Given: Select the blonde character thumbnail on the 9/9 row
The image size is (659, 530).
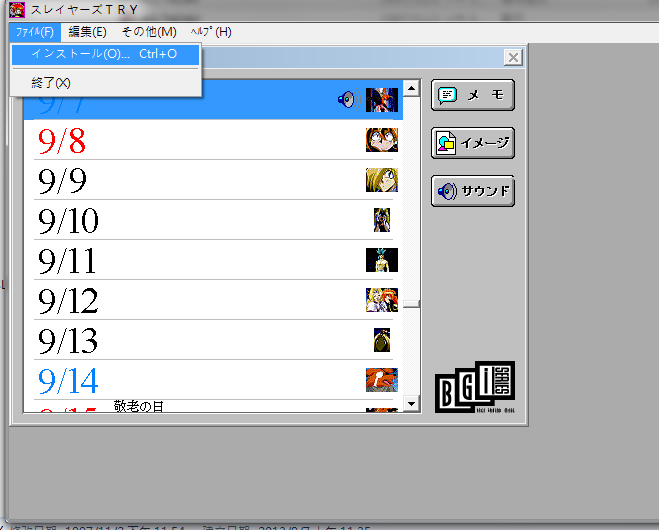Looking at the screenshot, I should 382,179.
